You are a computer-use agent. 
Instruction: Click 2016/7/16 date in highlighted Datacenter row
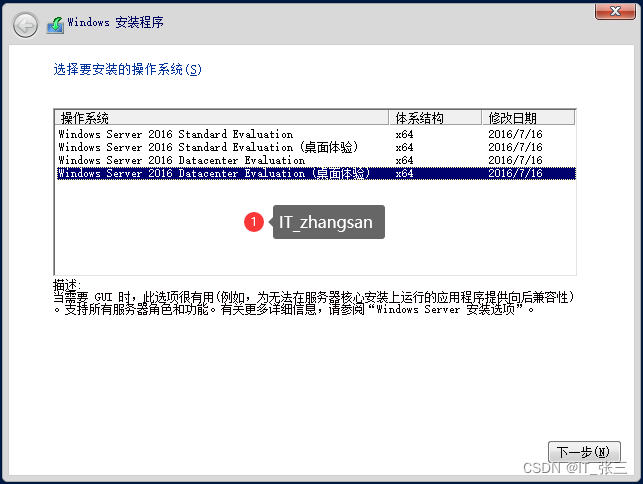pyautogui.click(x=515, y=174)
